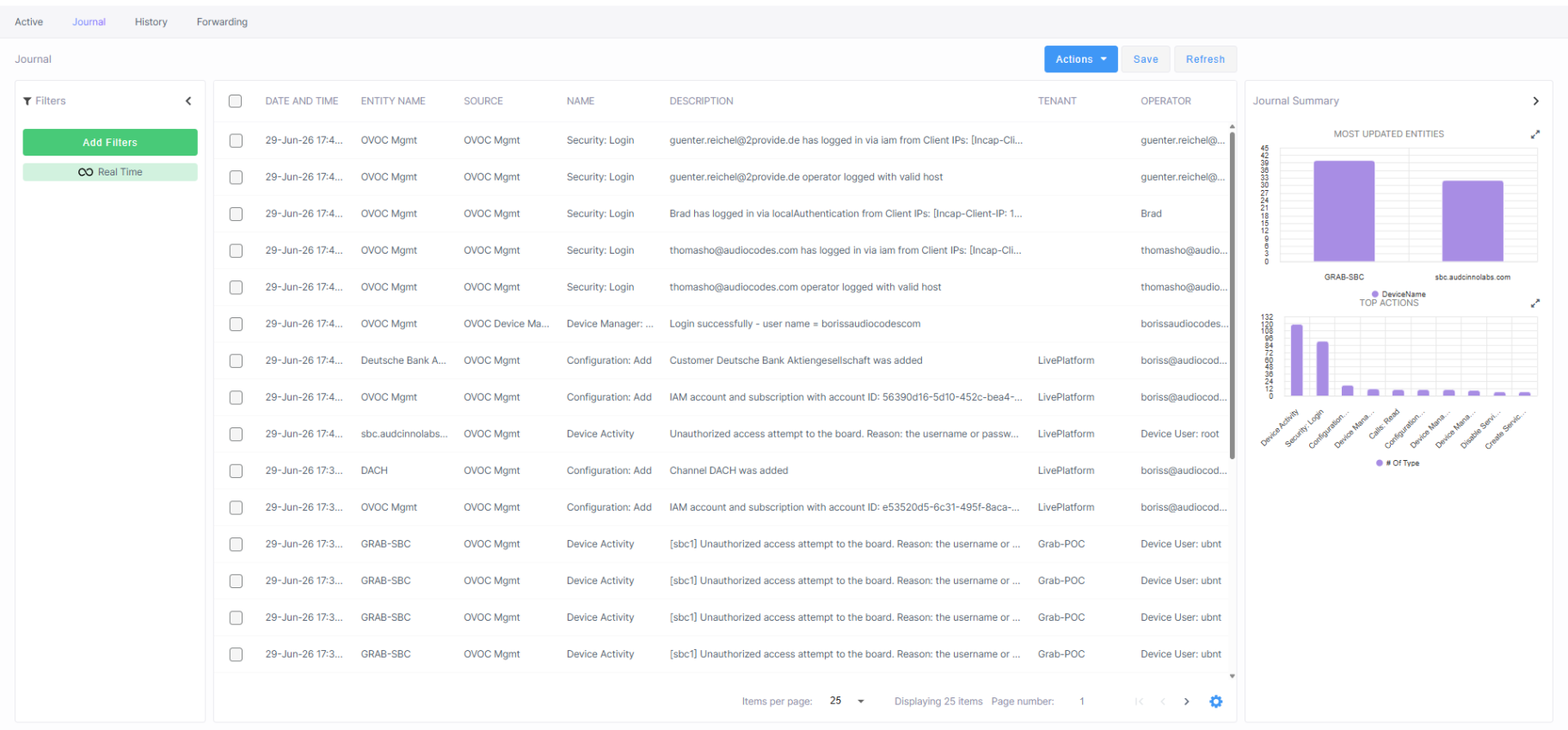Click the Filters funnel icon

click(28, 101)
